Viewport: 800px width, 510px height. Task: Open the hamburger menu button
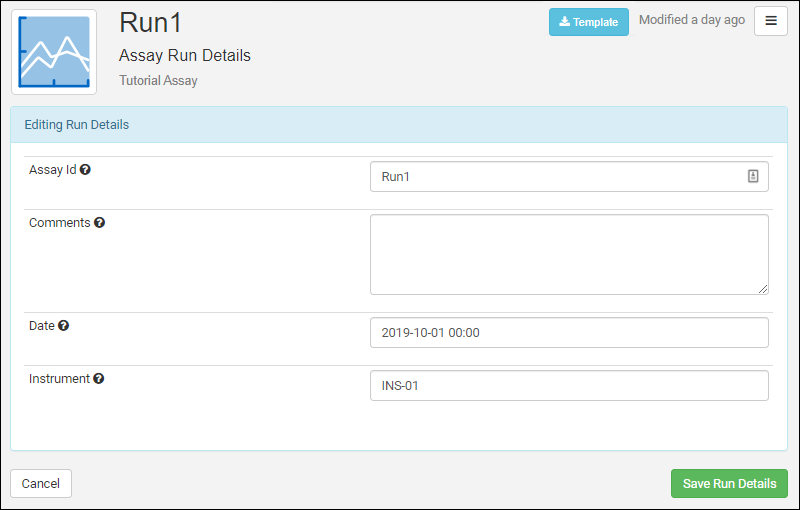pyautogui.click(x=770, y=21)
